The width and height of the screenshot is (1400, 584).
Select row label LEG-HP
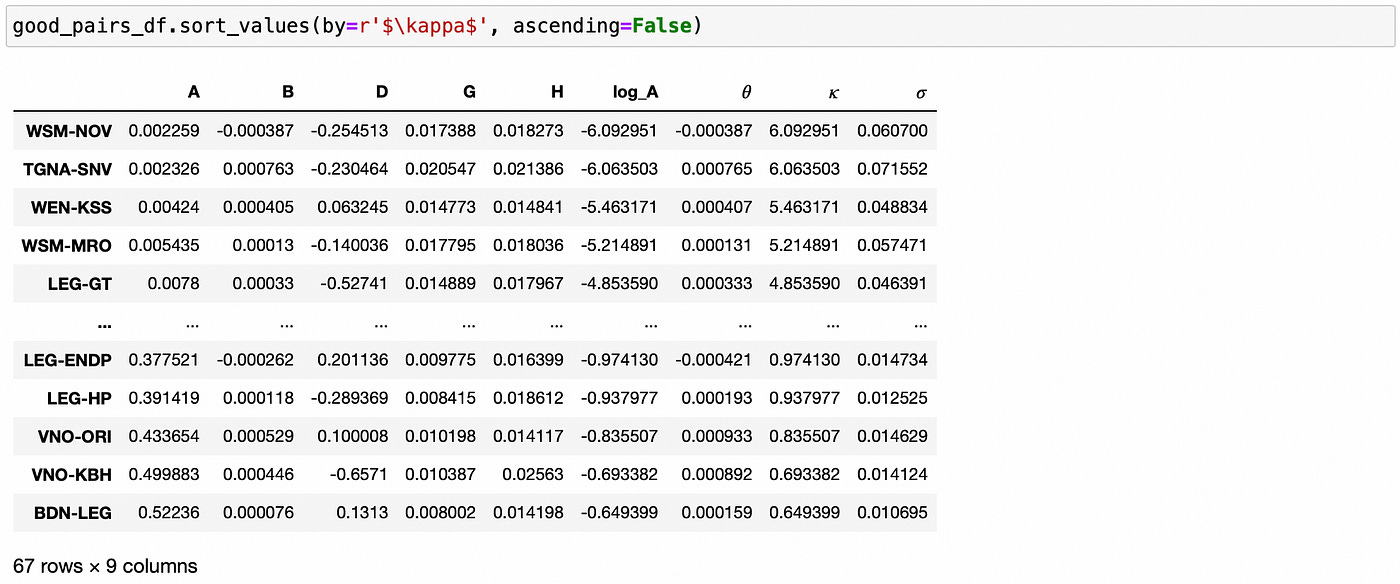point(79,398)
